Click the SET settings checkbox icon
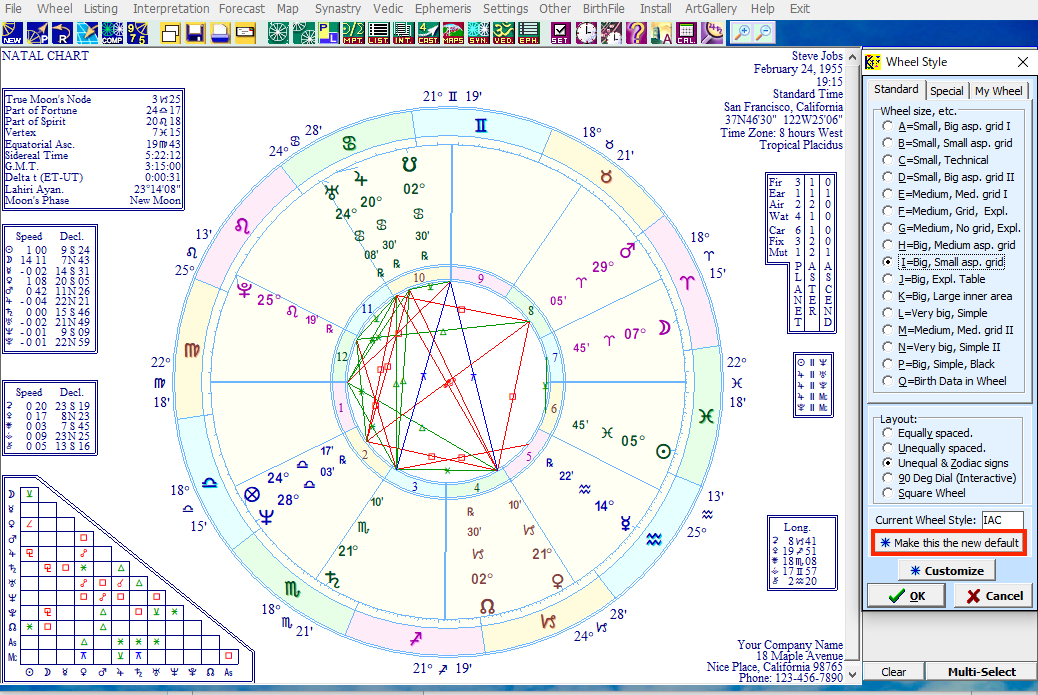 click(x=560, y=32)
